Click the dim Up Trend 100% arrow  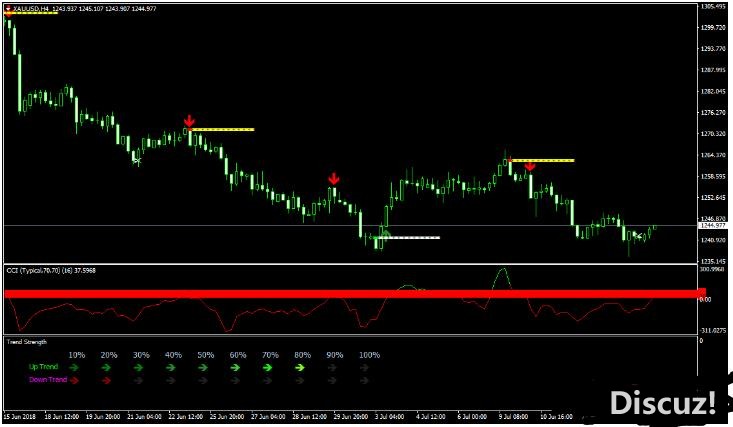point(365,367)
